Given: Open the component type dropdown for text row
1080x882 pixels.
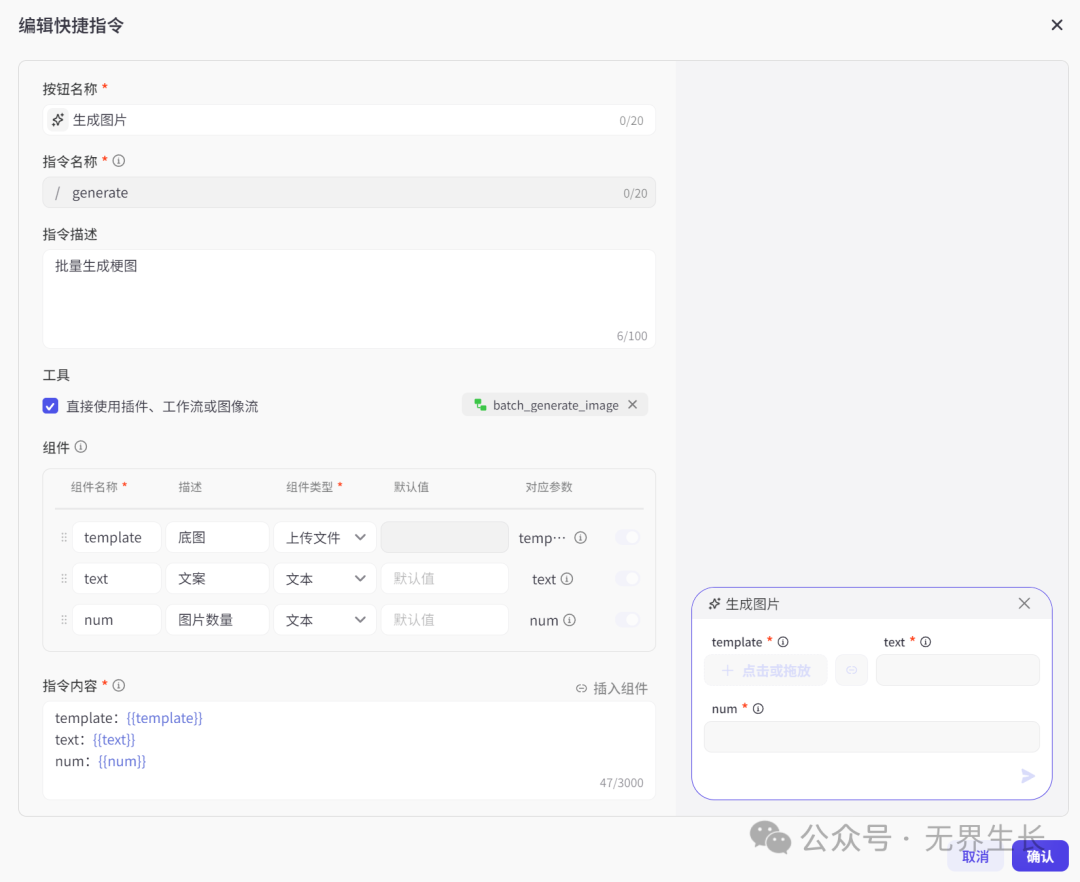Looking at the screenshot, I should coord(325,579).
